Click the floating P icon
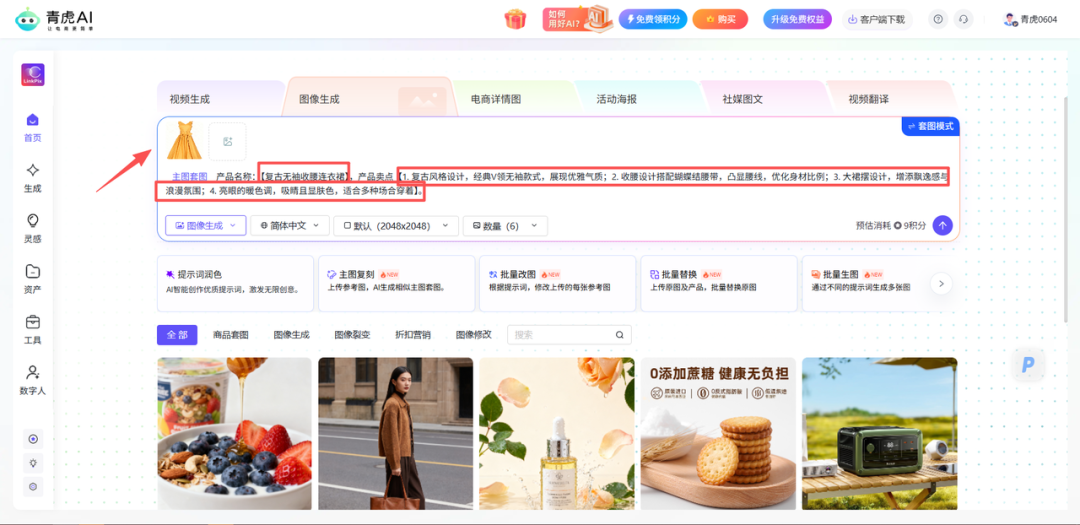 coord(1028,364)
